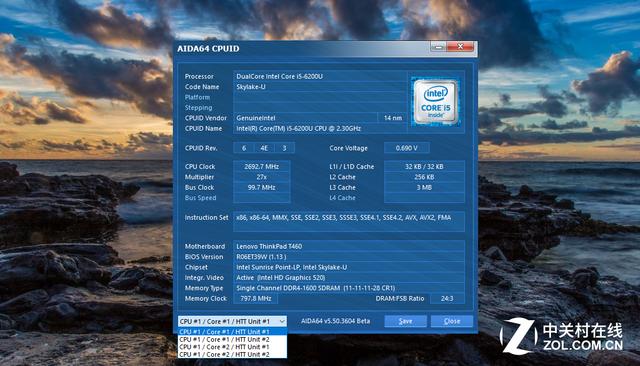Select CPU #1 / Core #1 / HTT Unit #1 option
This screenshot has height=366, width=640.
click(x=232, y=332)
